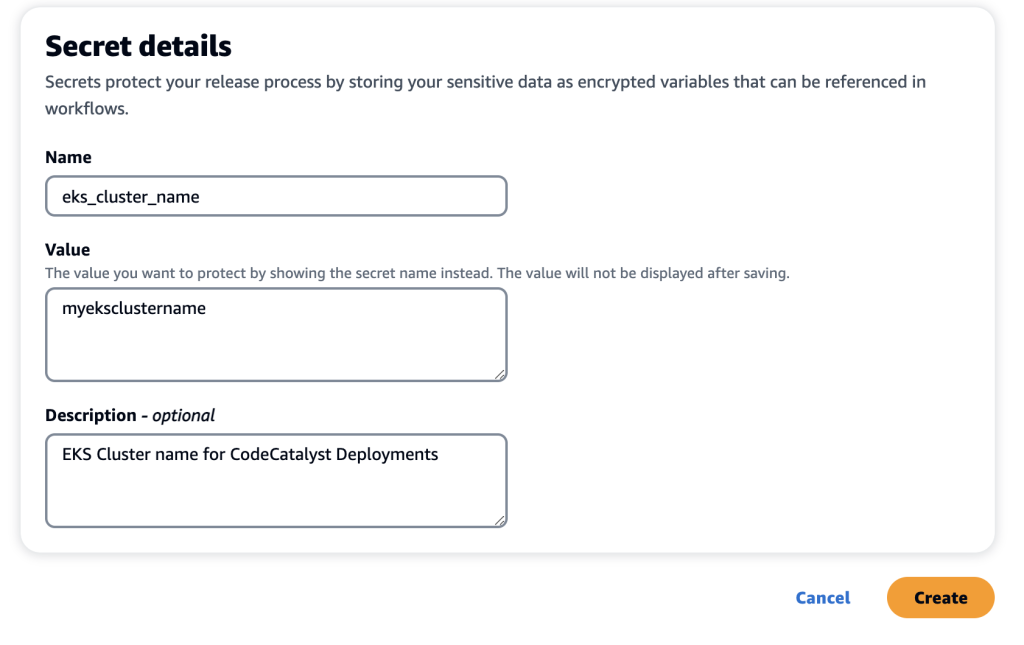Click the "Name" field label
1024x645 pixels.
68,157
